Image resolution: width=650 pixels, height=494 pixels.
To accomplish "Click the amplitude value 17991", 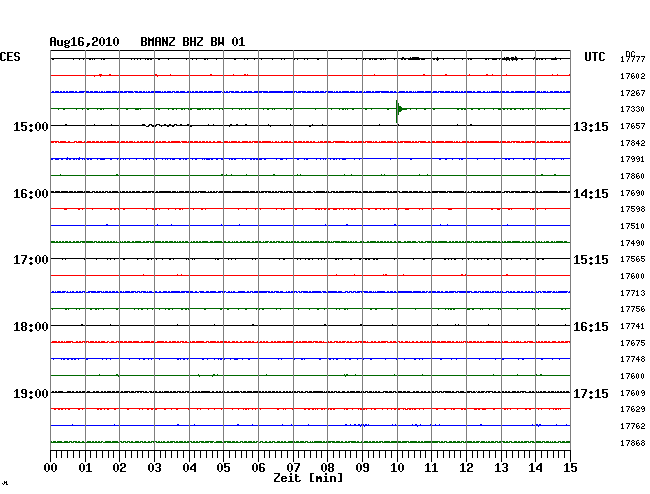I will pos(633,159).
